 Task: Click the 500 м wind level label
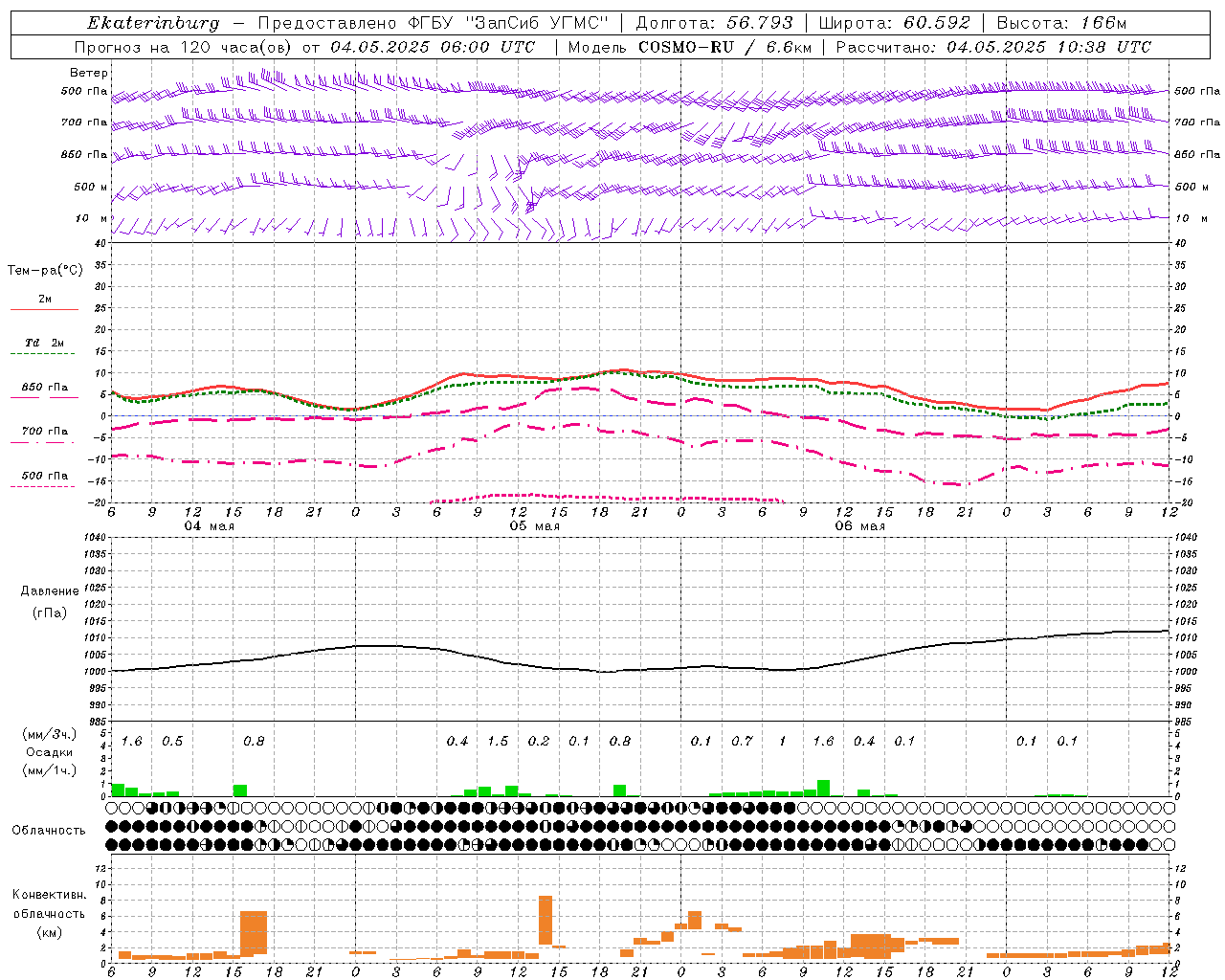click(x=91, y=187)
